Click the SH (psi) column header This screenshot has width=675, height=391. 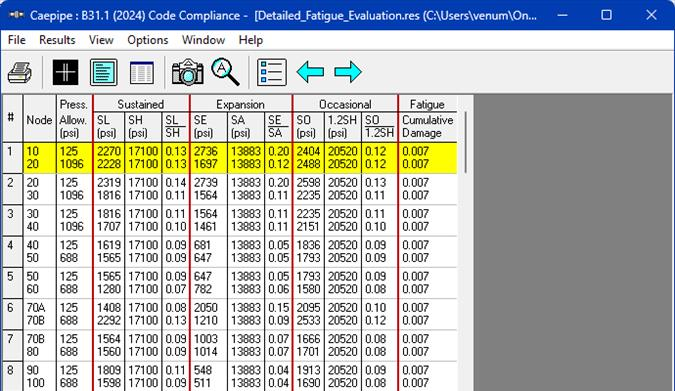(x=143, y=127)
